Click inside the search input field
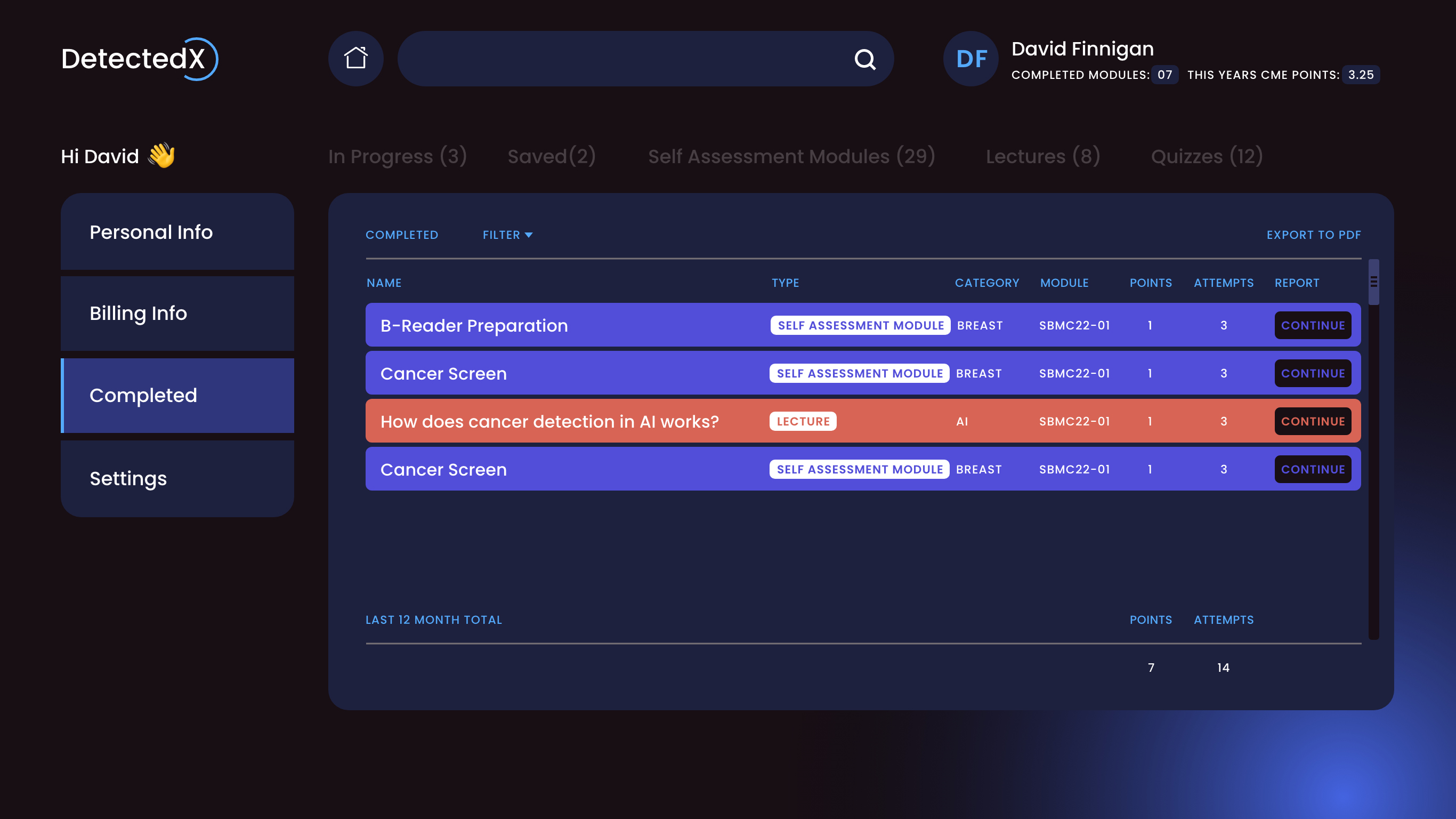Viewport: 1456px width, 819px height. pyautogui.click(x=622, y=59)
